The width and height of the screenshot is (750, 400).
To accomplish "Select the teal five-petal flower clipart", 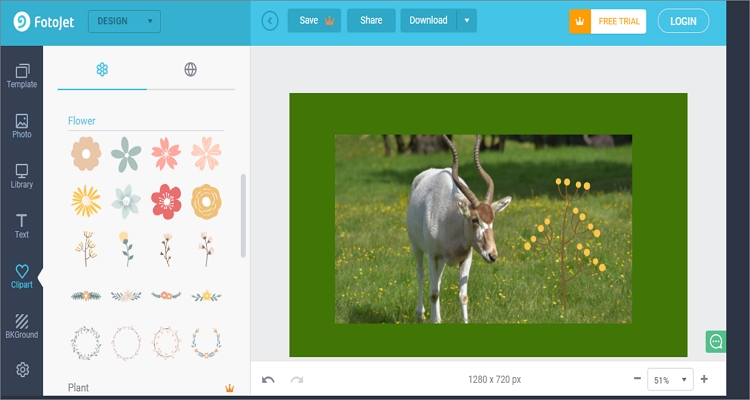I will (126, 154).
